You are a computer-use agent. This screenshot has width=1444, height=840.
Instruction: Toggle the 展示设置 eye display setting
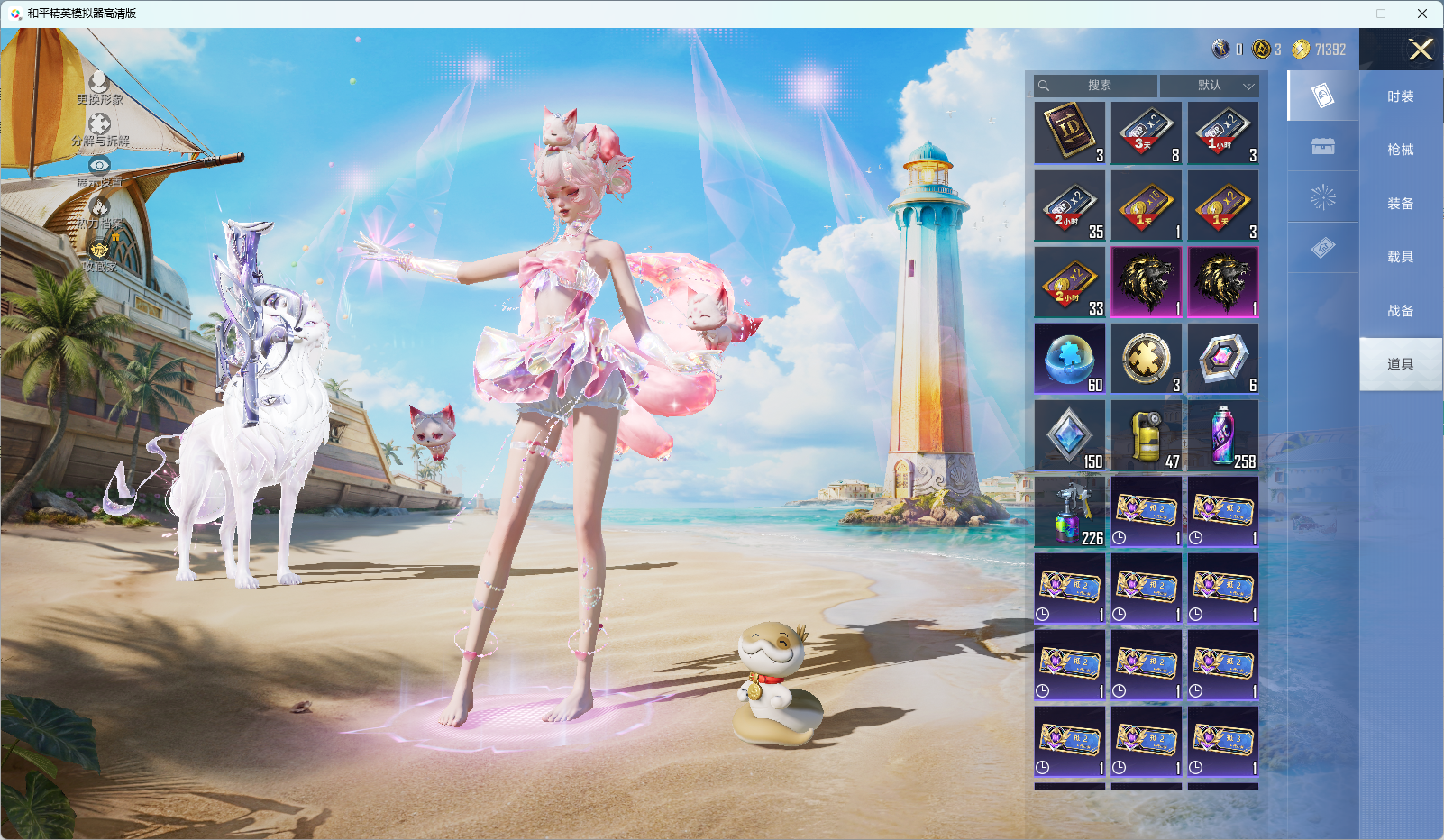point(99,172)
